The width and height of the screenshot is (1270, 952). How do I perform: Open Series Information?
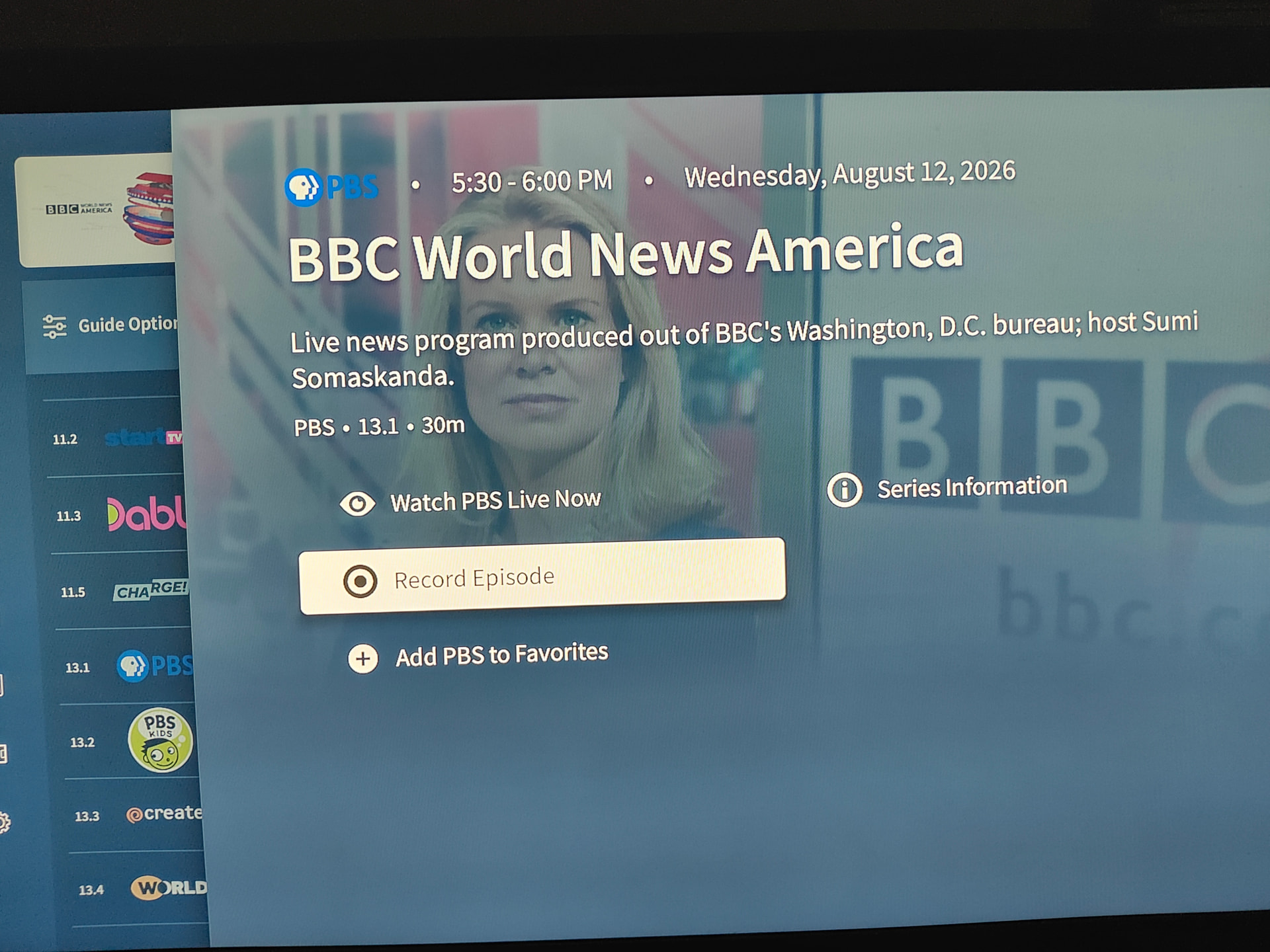coord(947,489)
